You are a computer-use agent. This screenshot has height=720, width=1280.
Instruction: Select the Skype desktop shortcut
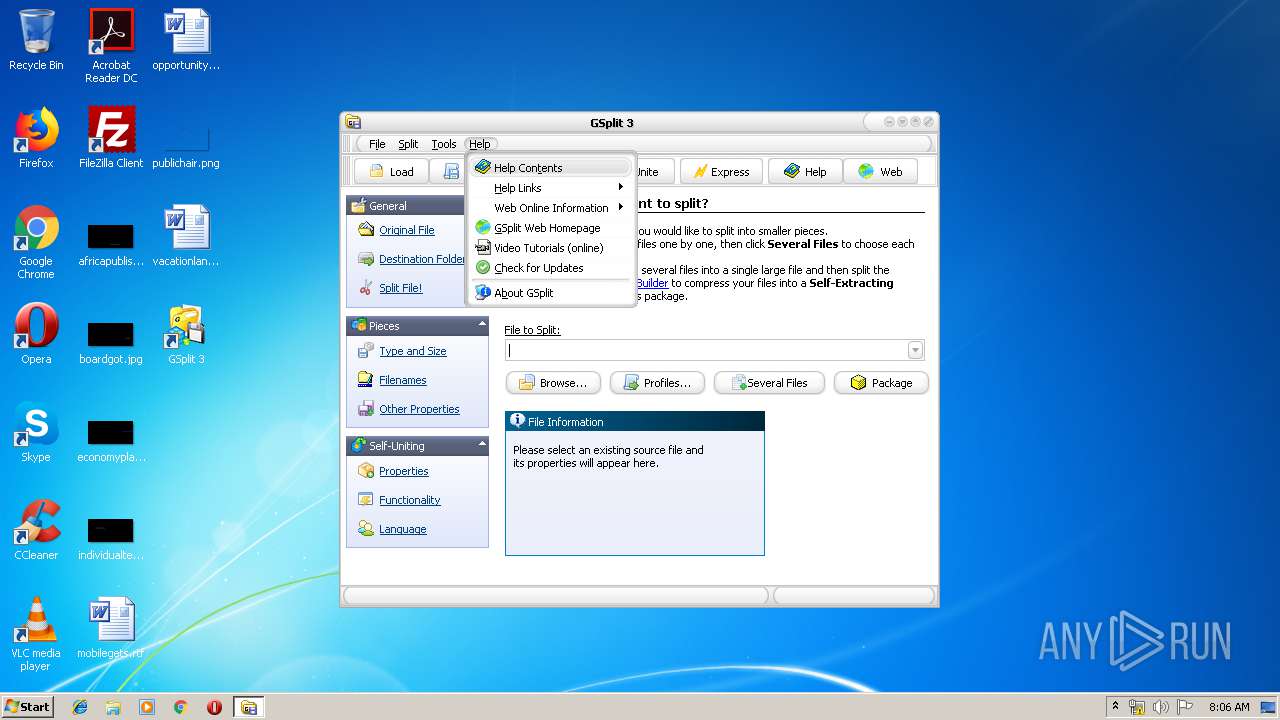(36, 432)
